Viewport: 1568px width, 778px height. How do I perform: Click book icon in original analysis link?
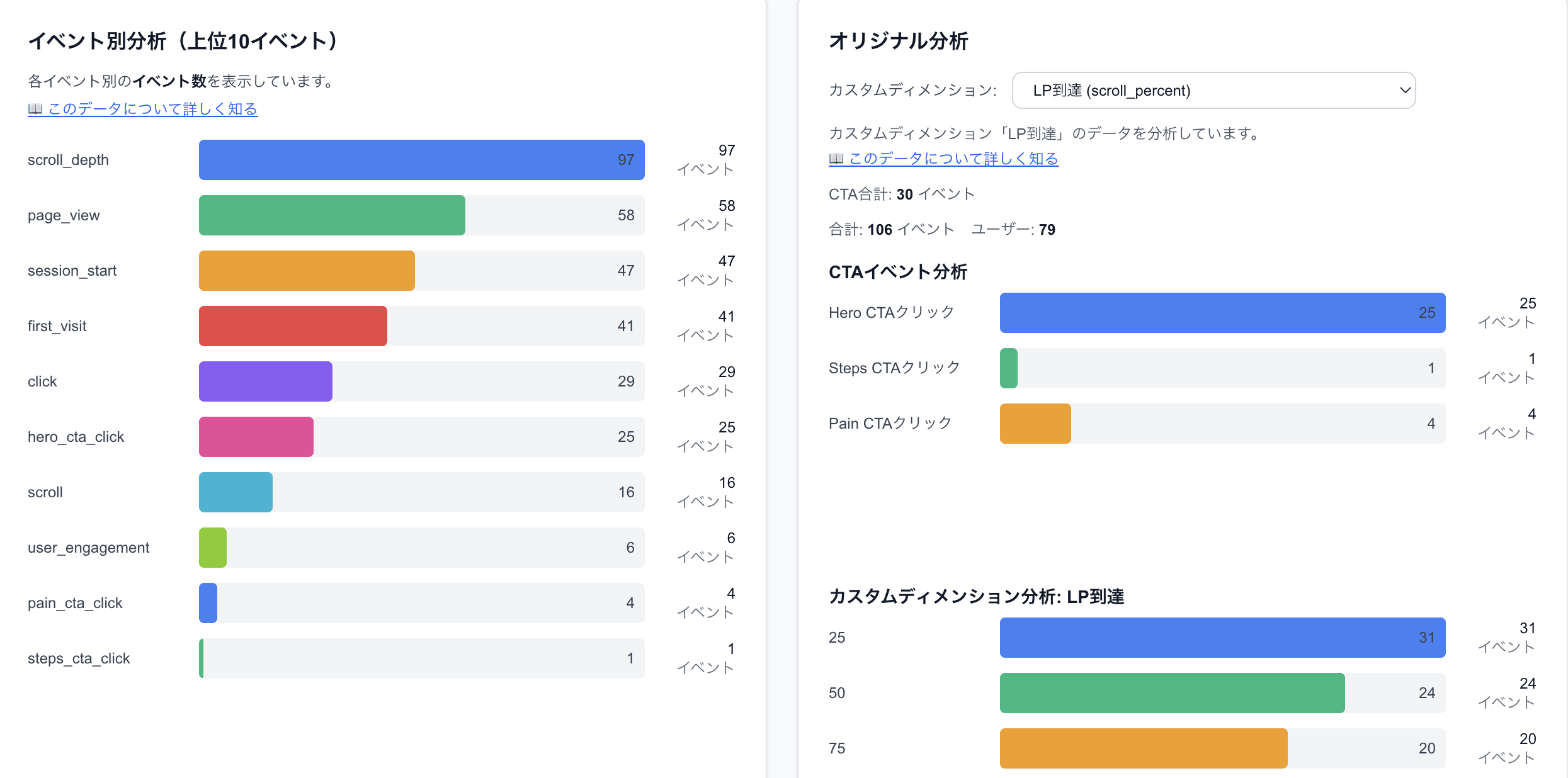pyautogui.click(x=836, y=159)
